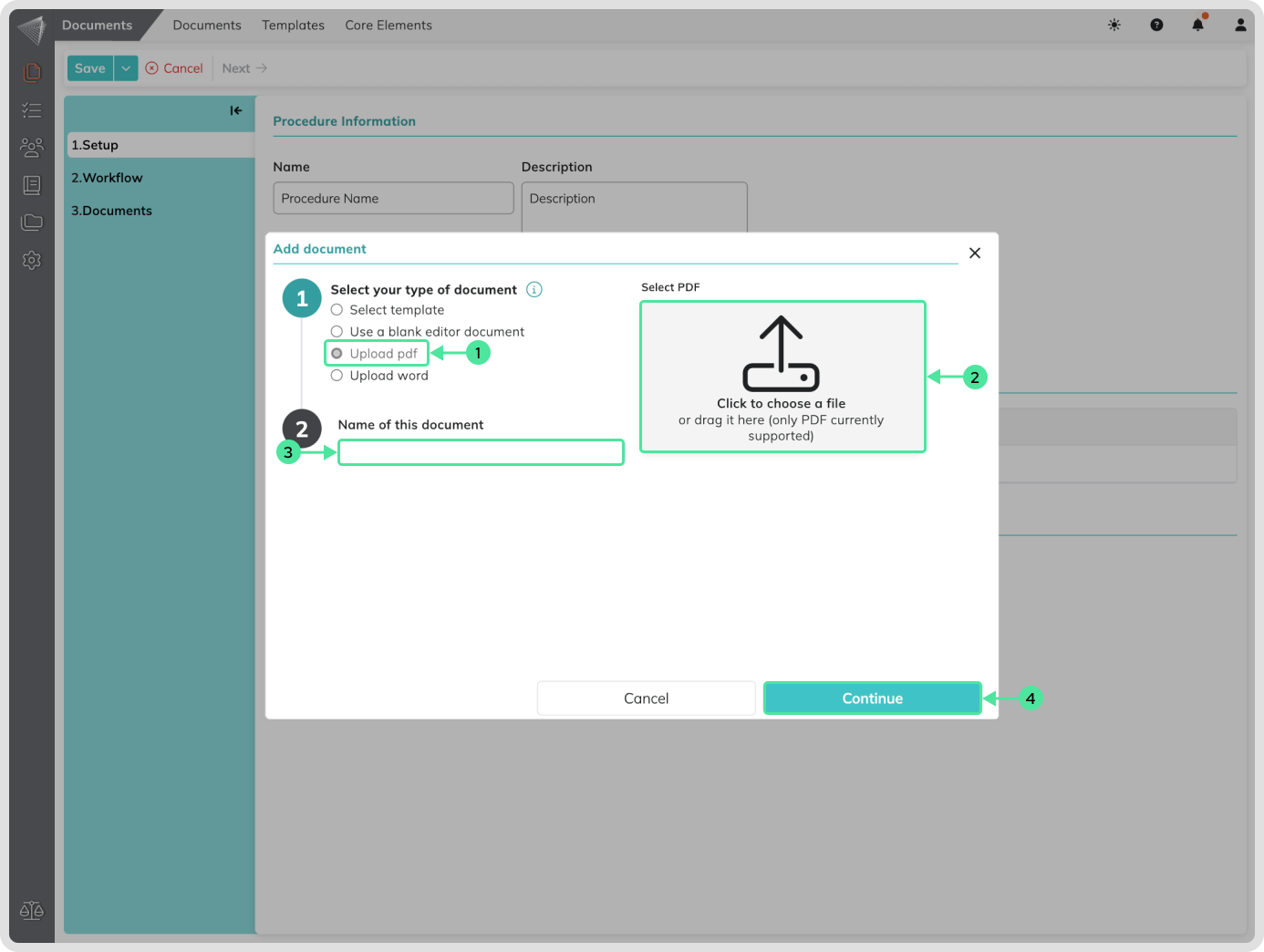Go to Core Elements tab

[389, 26]
